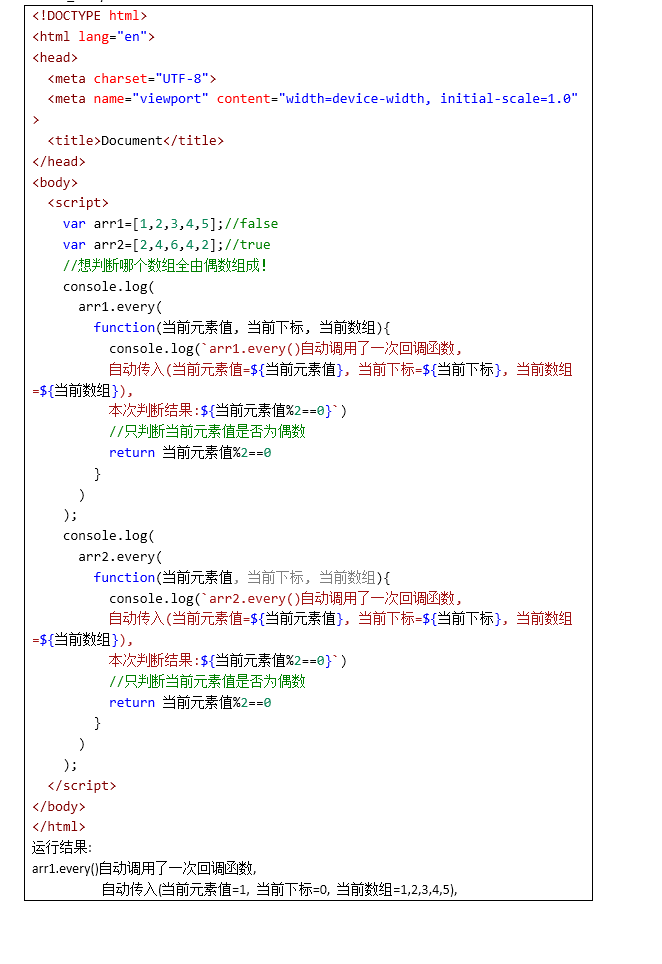Screen dimensions: 662x964
Task: Click the closing </head> tag
Action: click(x=59, y=162)
